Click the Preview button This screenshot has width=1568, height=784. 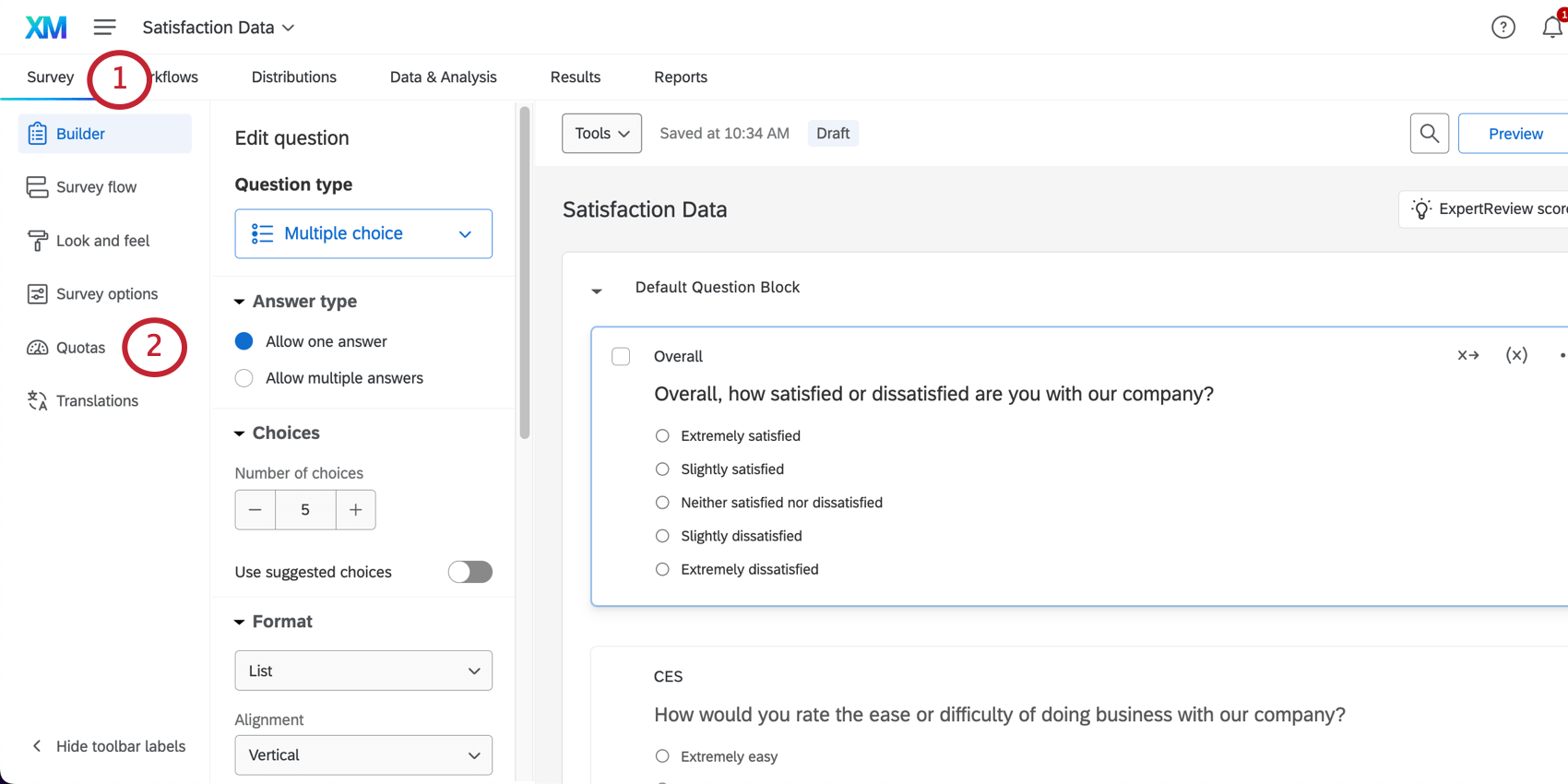1515,134
